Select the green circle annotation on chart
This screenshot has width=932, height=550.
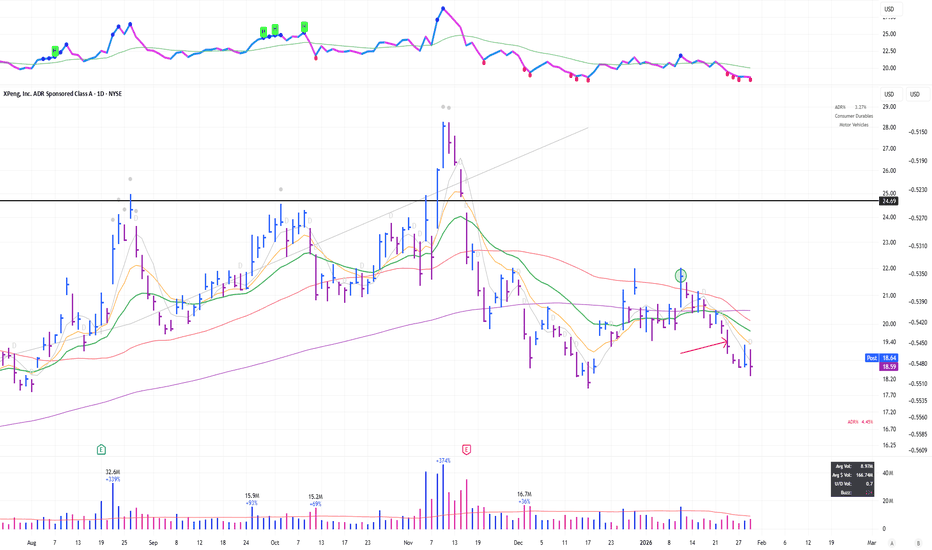tap(681, 275)
